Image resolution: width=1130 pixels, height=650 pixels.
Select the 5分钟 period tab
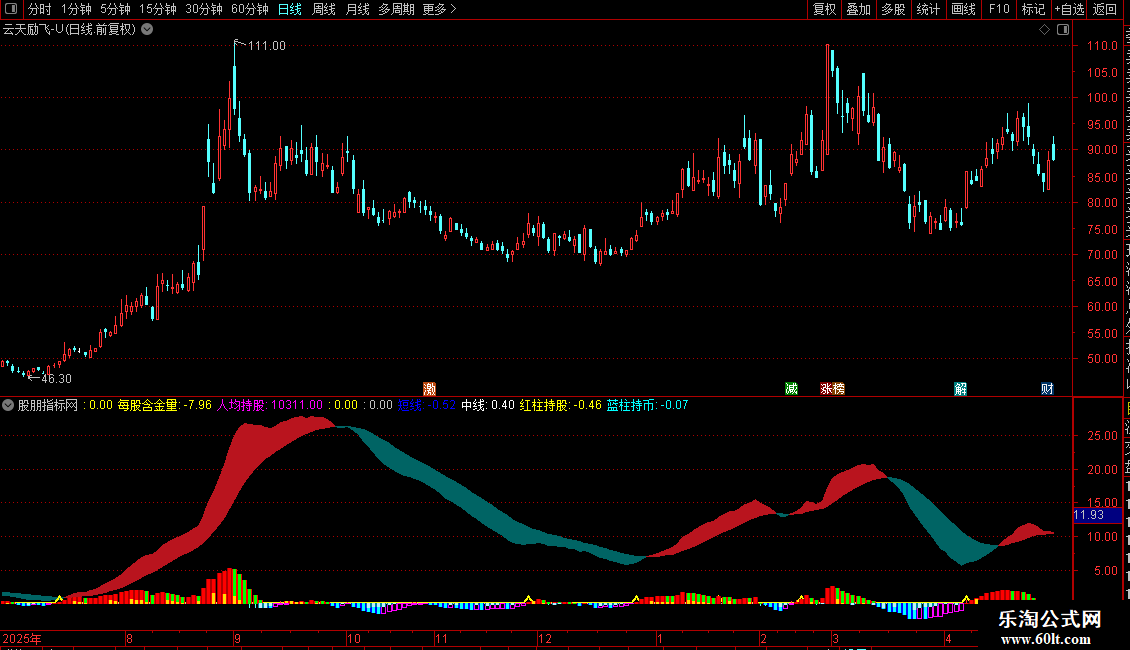pos(115,9)
